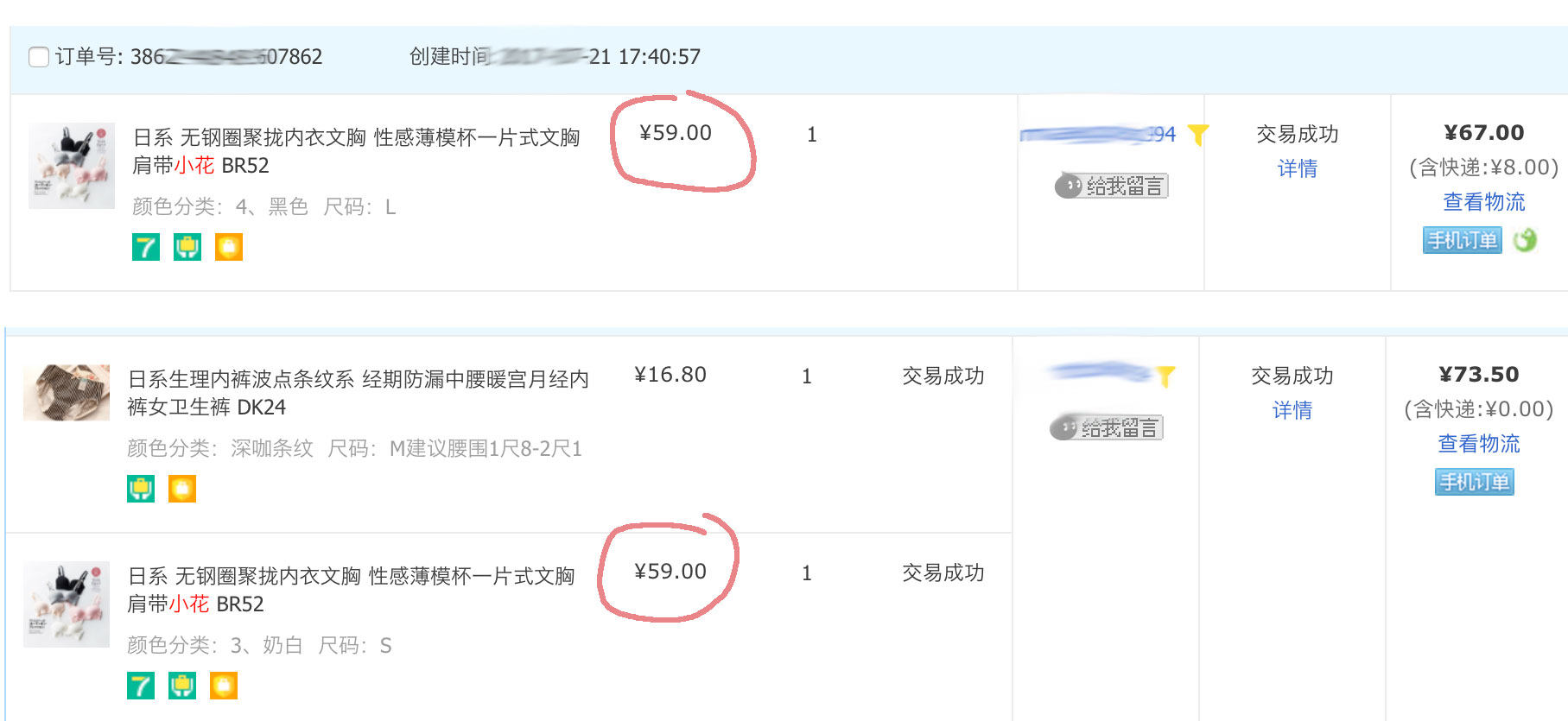Click orange badge icon under black size L item
Screen dimensions: 1568x721
229,248
